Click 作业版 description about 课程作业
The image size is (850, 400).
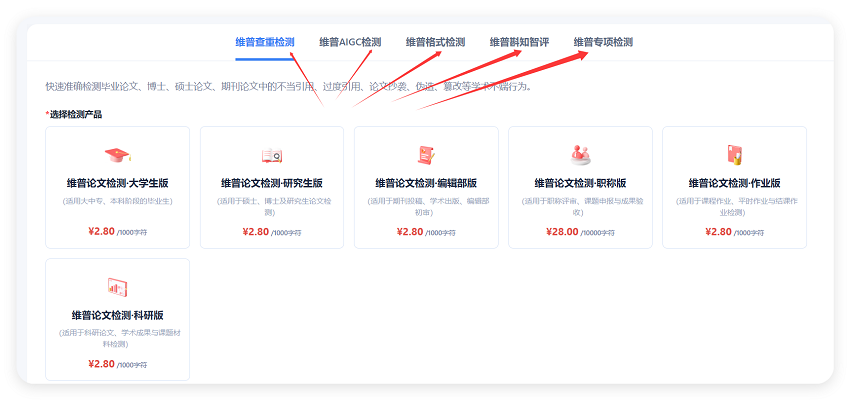tap(735, 207)
